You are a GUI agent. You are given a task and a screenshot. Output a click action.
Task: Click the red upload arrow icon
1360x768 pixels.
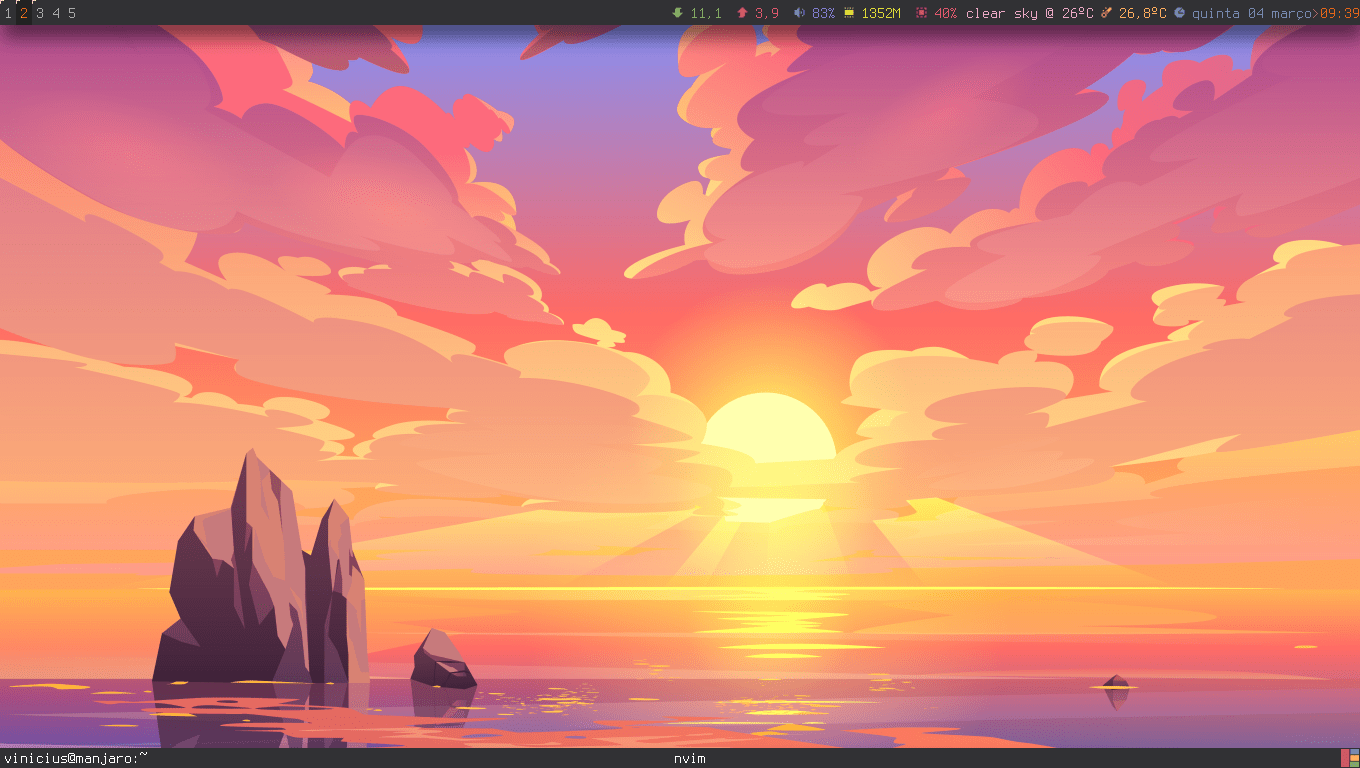742,13
